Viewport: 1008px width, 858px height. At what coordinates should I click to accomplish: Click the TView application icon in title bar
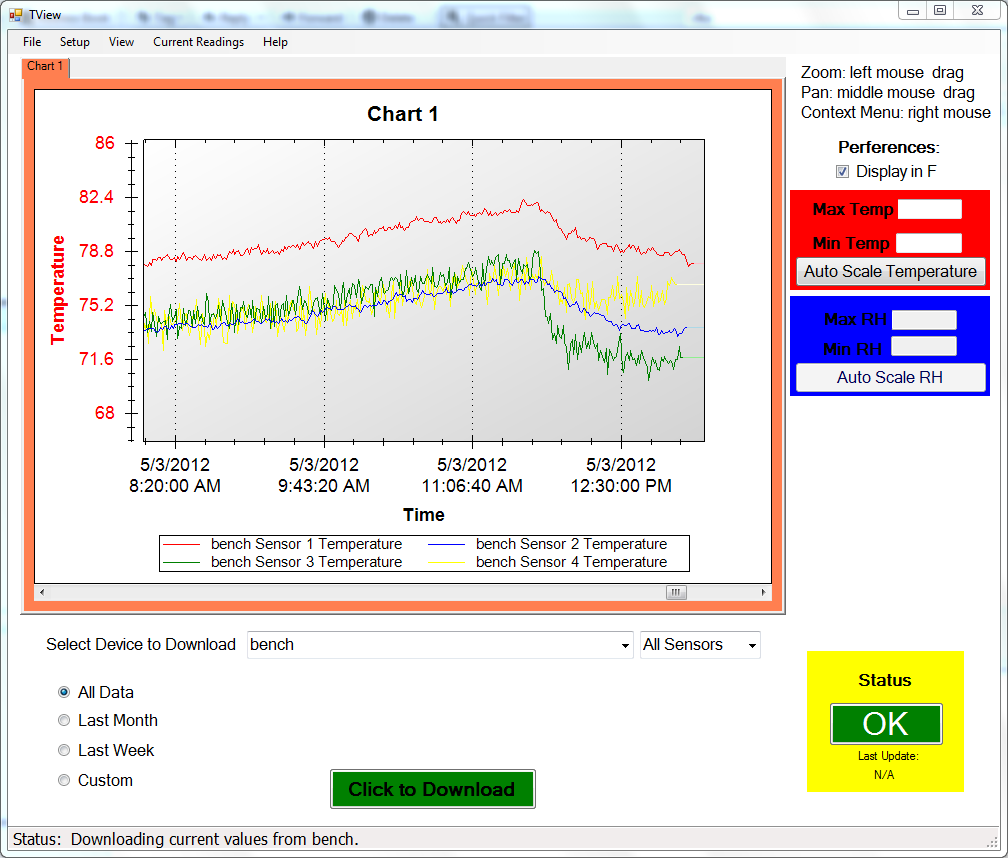coord(15,14)
